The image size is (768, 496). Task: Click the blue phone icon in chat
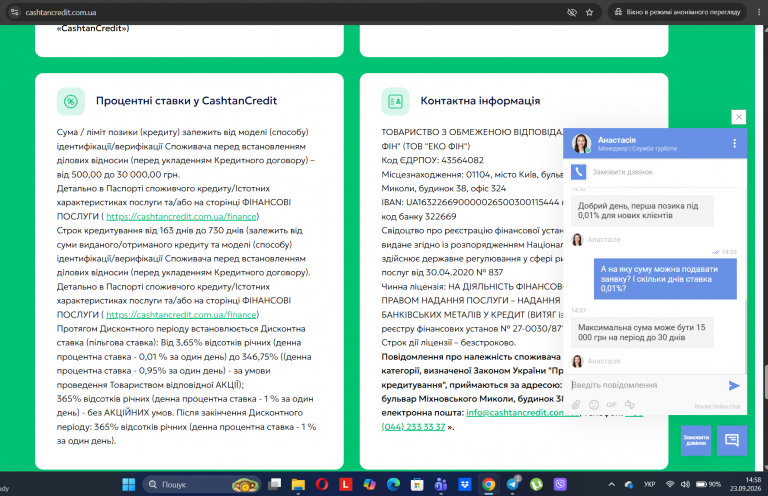coord(578,172)
